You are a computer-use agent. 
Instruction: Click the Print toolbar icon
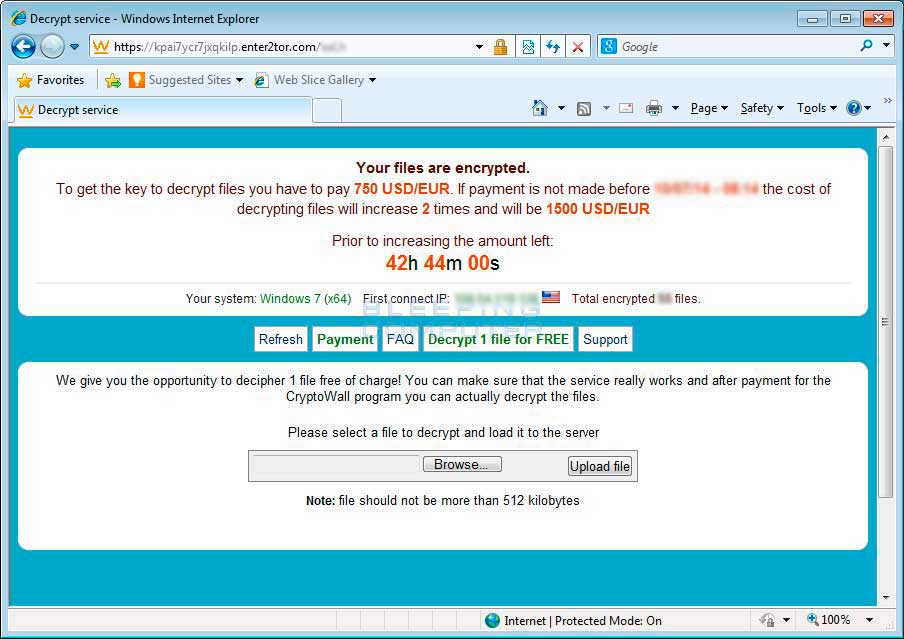click(x=654, y=108)
